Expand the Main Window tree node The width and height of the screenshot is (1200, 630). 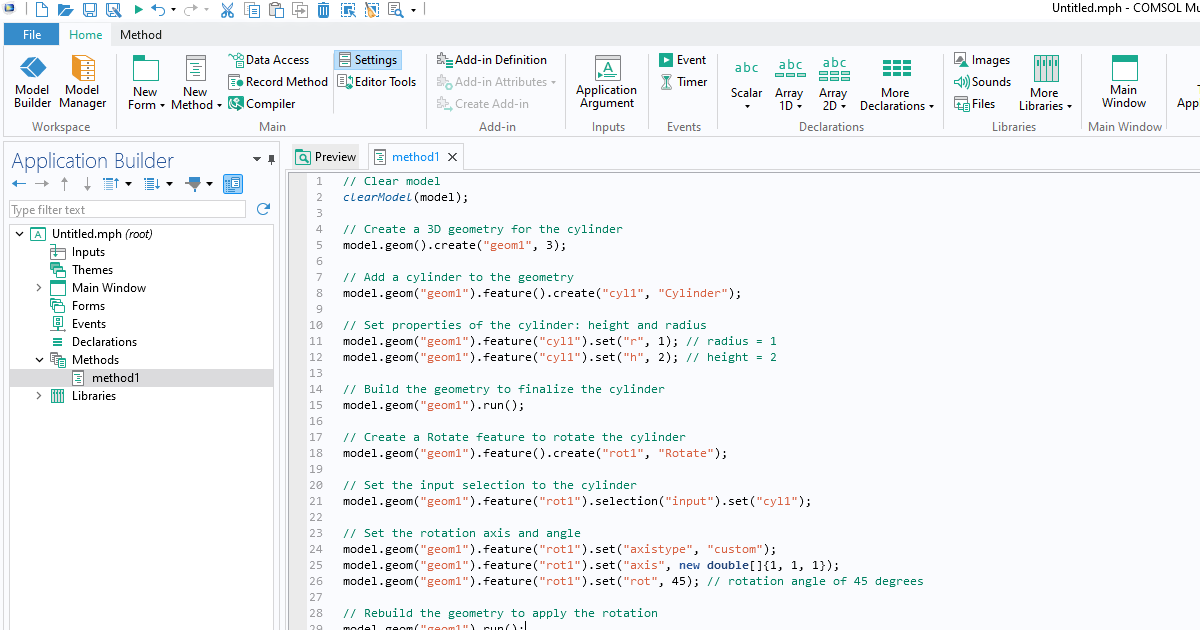point(39,288)
